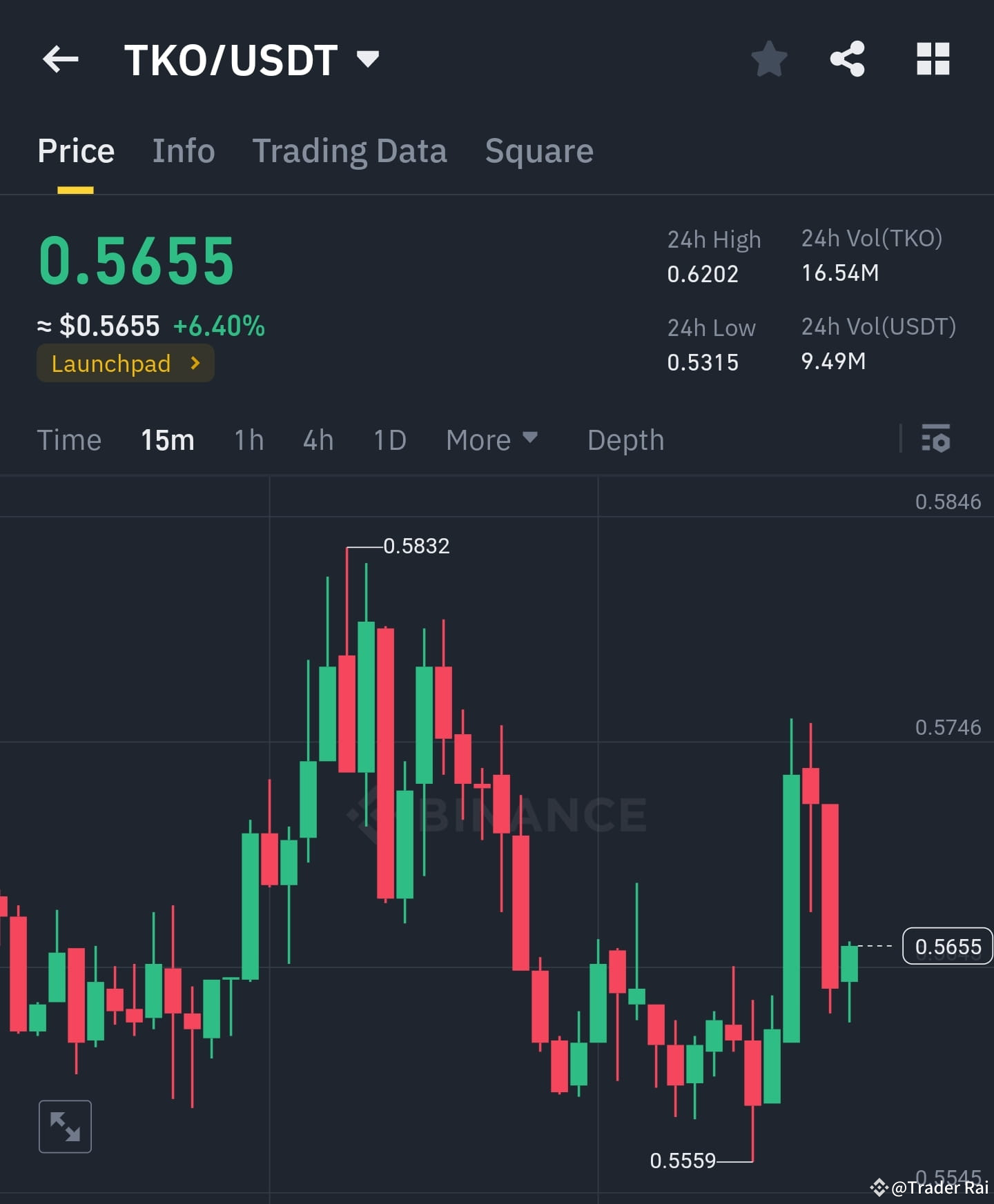Switch to Time view on the chart

[69, 440]
